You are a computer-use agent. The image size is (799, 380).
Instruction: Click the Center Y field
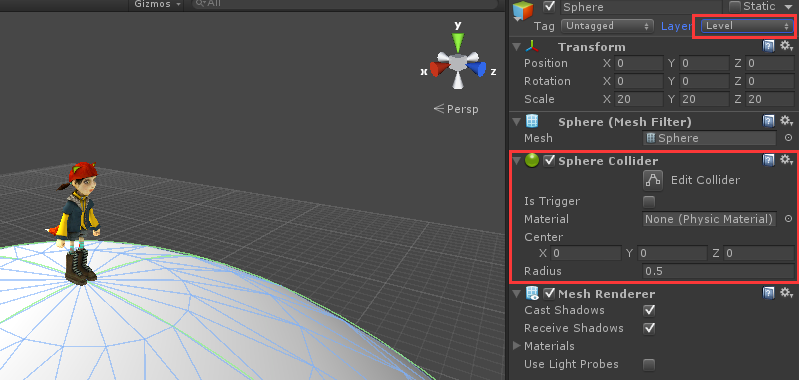tap(672, 253)
